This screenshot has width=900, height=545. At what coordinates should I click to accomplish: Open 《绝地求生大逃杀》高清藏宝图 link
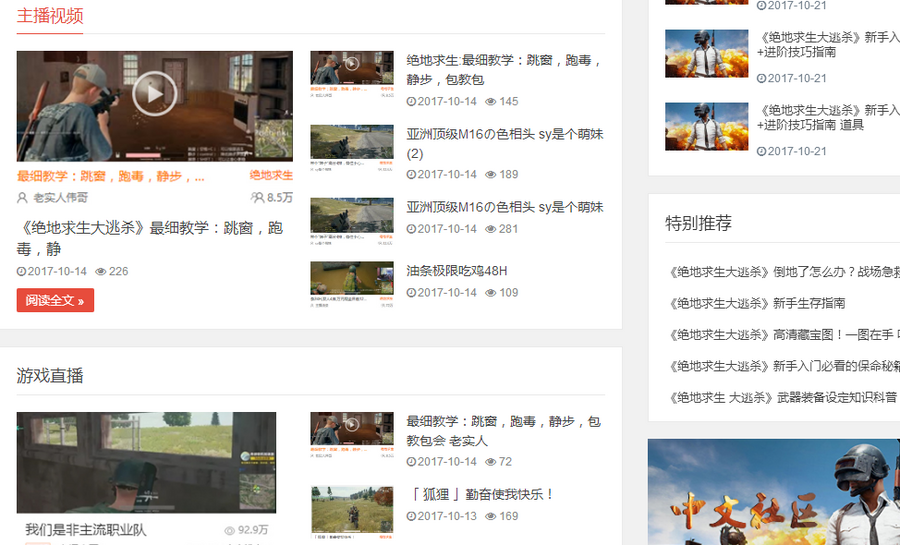pos(783,334)
